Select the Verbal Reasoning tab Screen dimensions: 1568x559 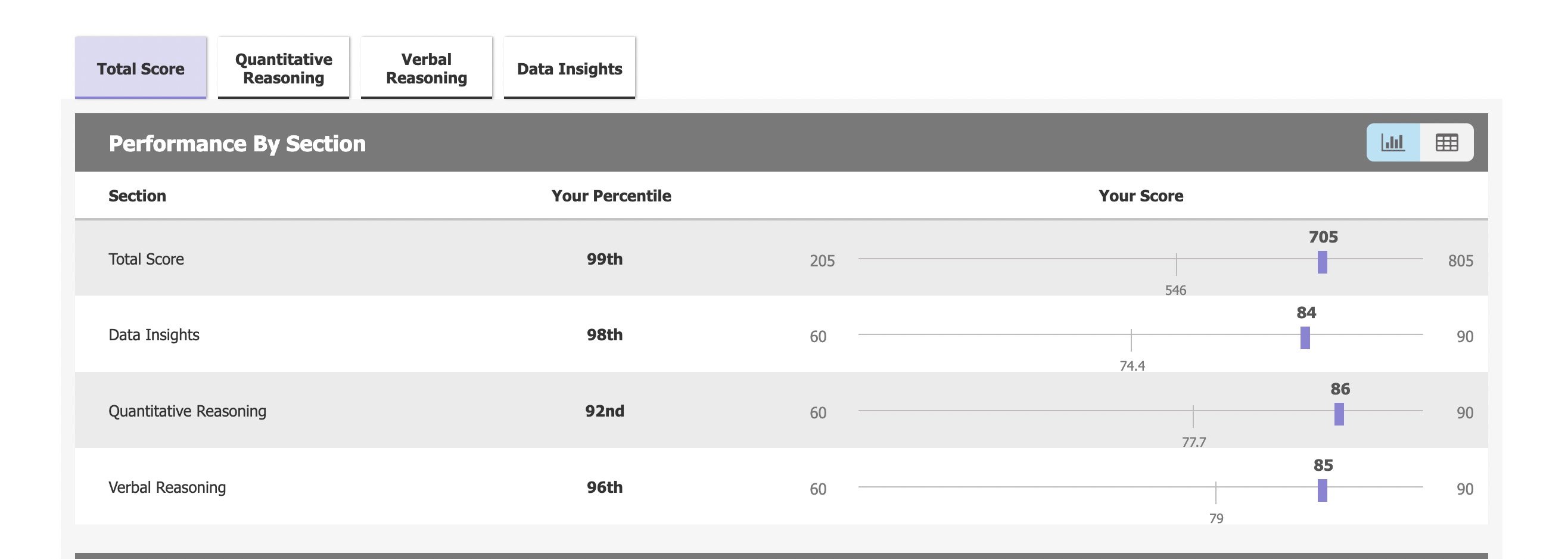[426, 68]
